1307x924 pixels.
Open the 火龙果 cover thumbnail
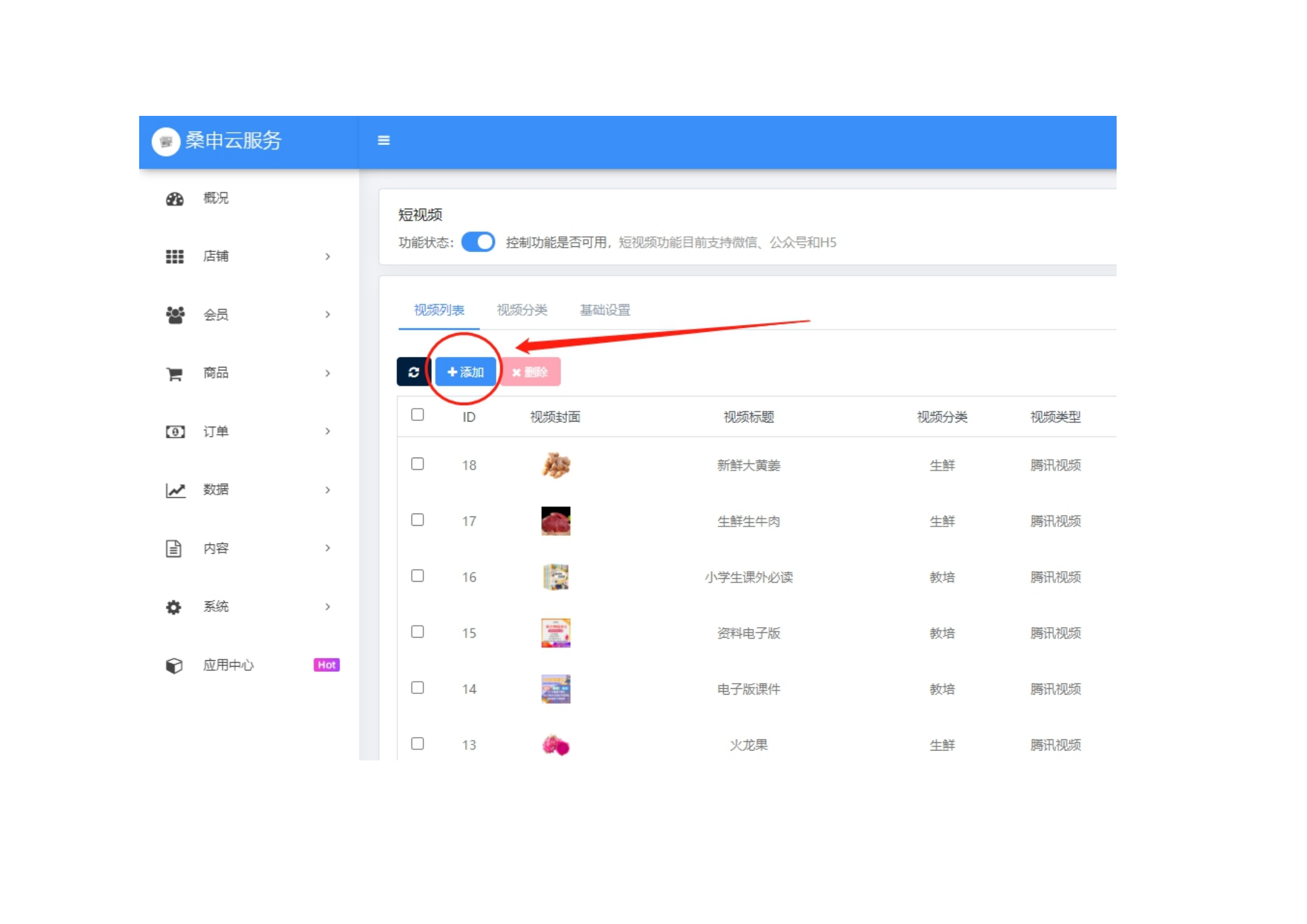556,745
